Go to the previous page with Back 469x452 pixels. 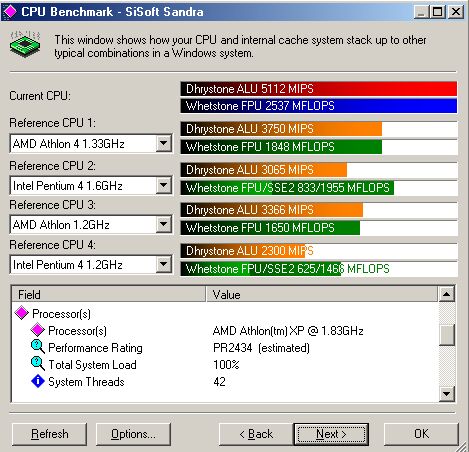[256, 434]
